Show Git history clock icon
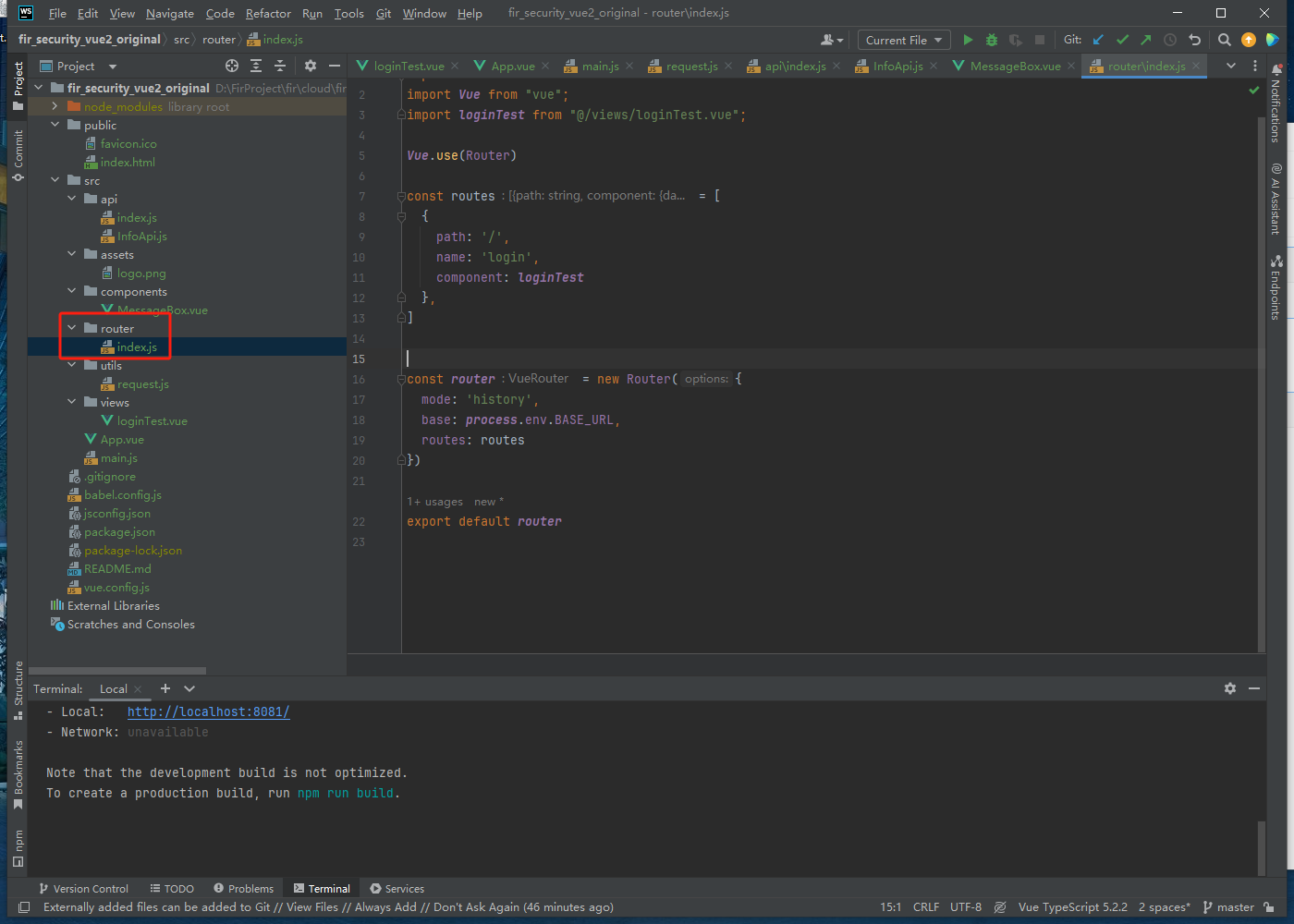Screen dimensions: 1294x924 [1170, 40]
